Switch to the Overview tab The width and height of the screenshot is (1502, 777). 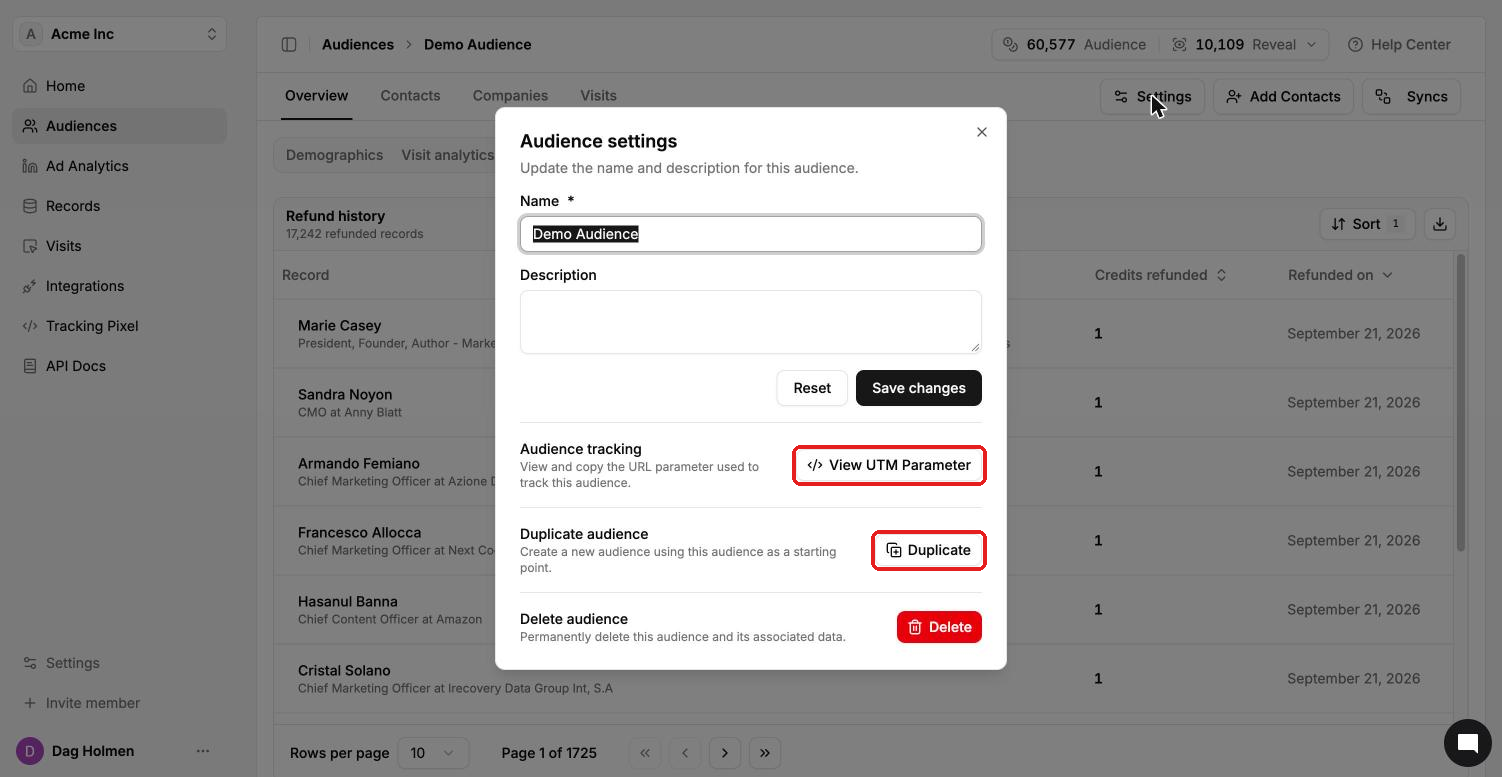pyautogui.click(x=316, y=96)
